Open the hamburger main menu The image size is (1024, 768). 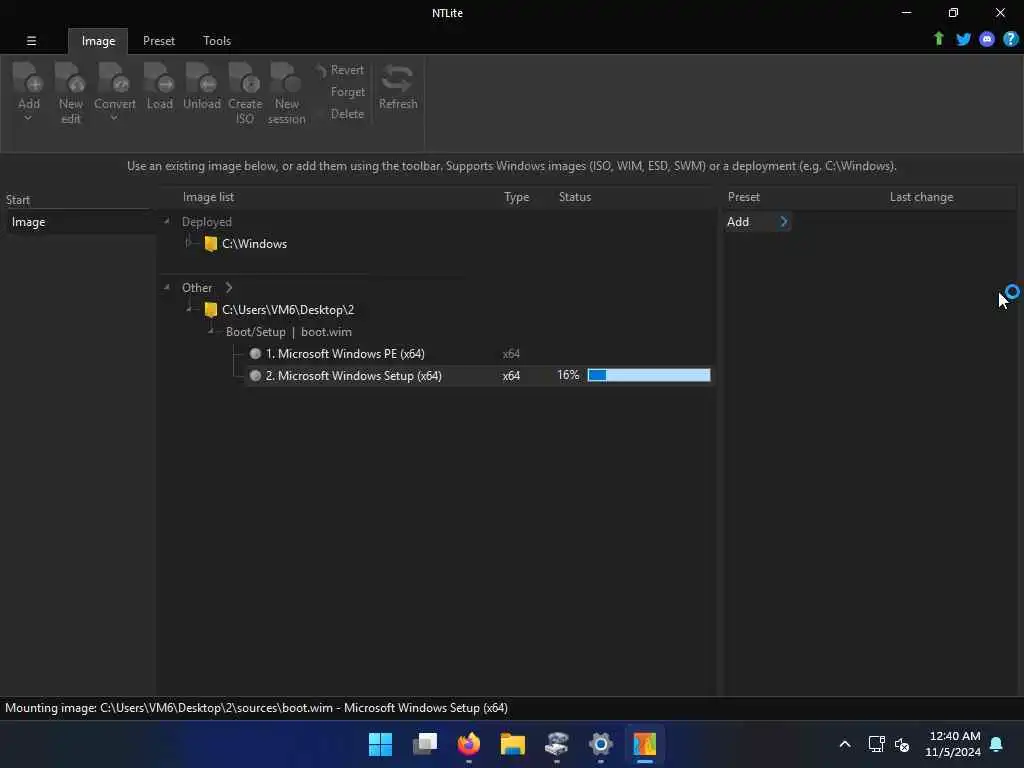click(31, 40)
